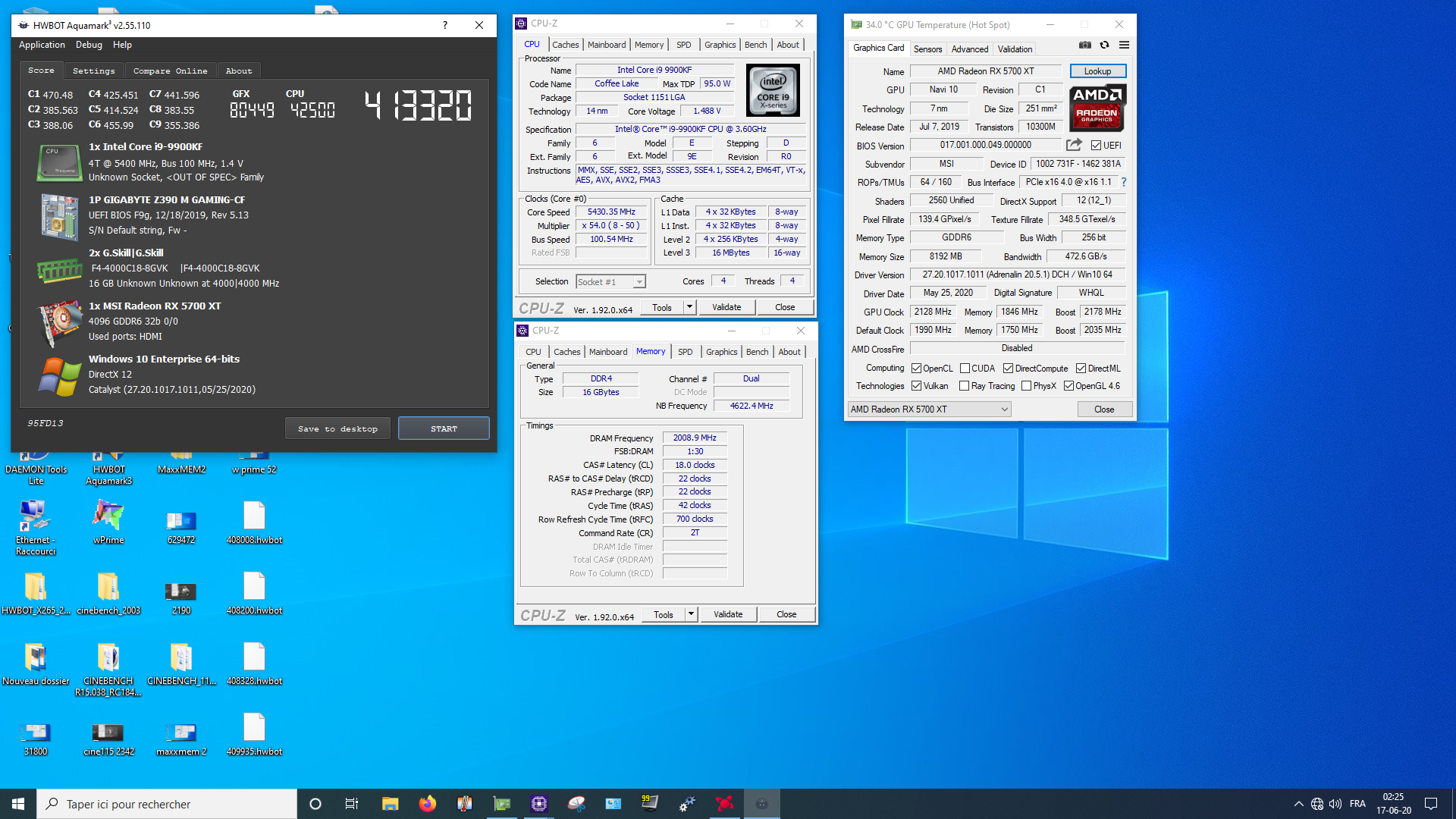Toggle OpenGL 4.6 checkbox
Screen dimensions: 1456x819
click(1068, 386)
